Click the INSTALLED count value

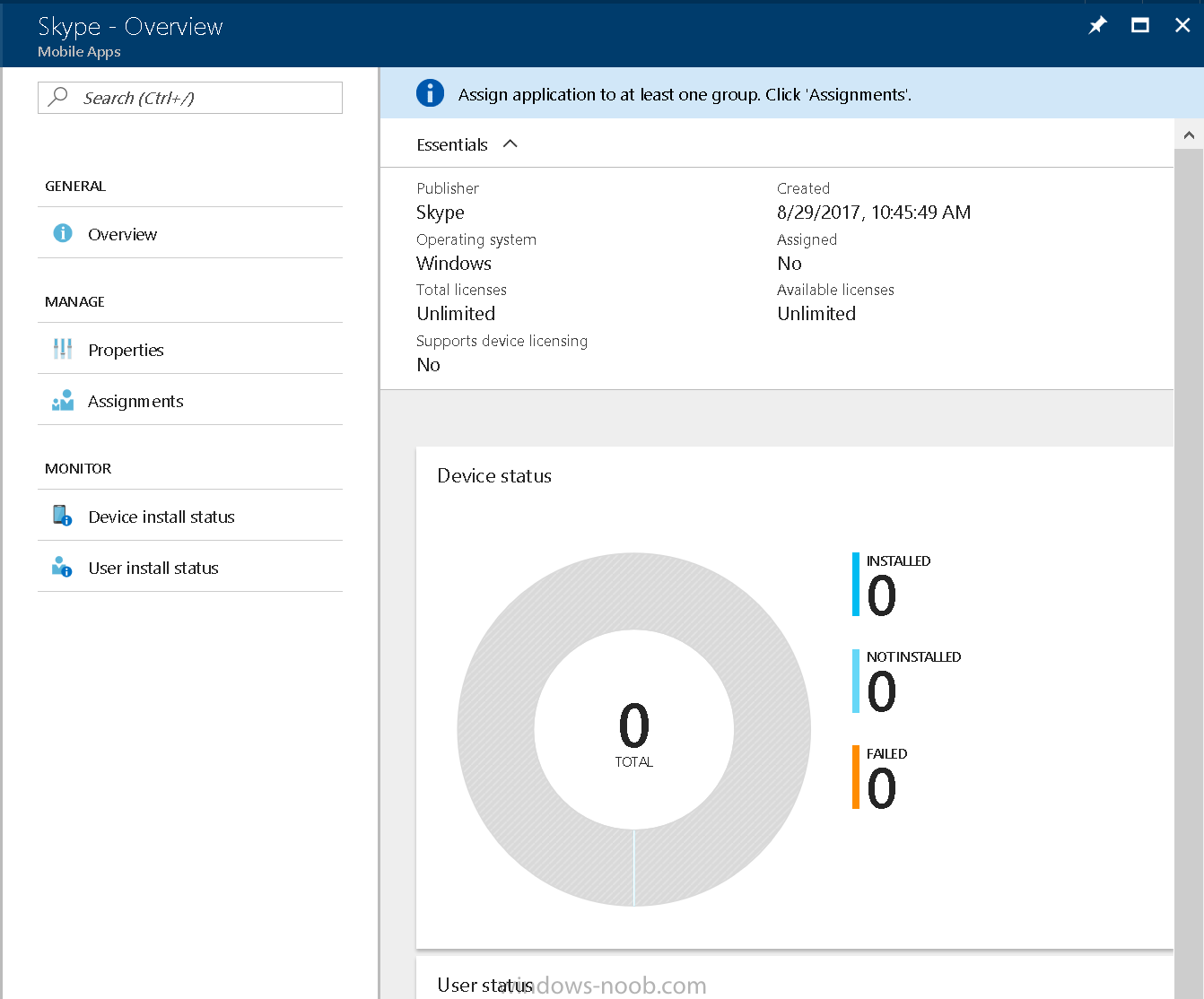[x=882, y=595]
